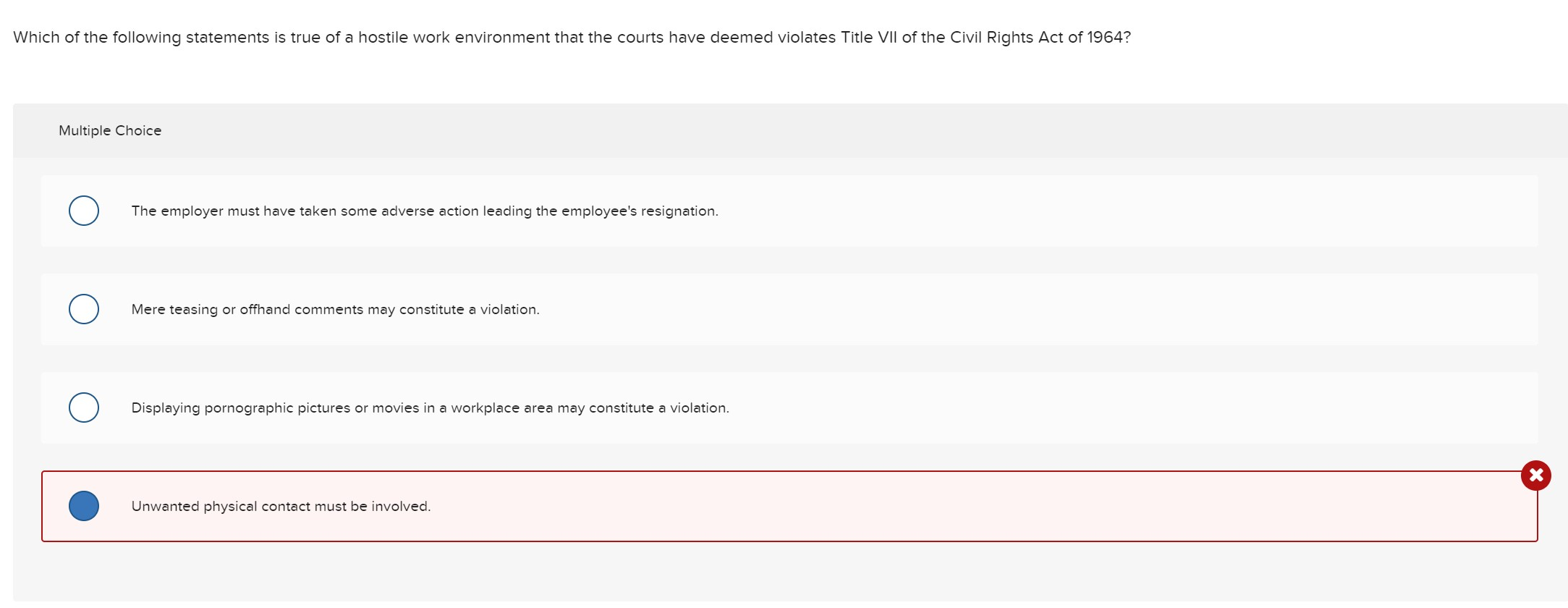This screenshot has height=608, width=1568.
Task: Select radio button for employer adverse action option
Action: pyautogui.click(x=83, y=211)
